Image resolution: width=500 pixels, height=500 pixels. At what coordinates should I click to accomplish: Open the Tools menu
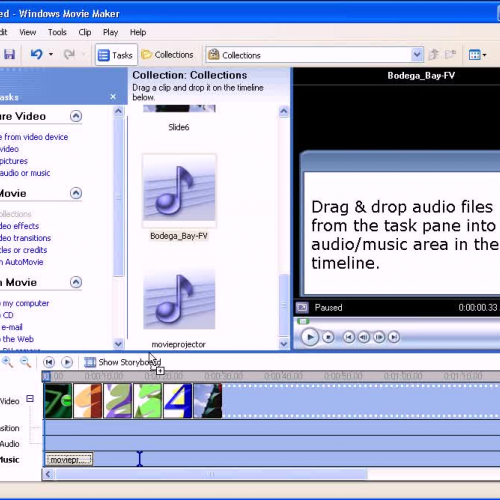pyautogui.click(x=57, y=32)
